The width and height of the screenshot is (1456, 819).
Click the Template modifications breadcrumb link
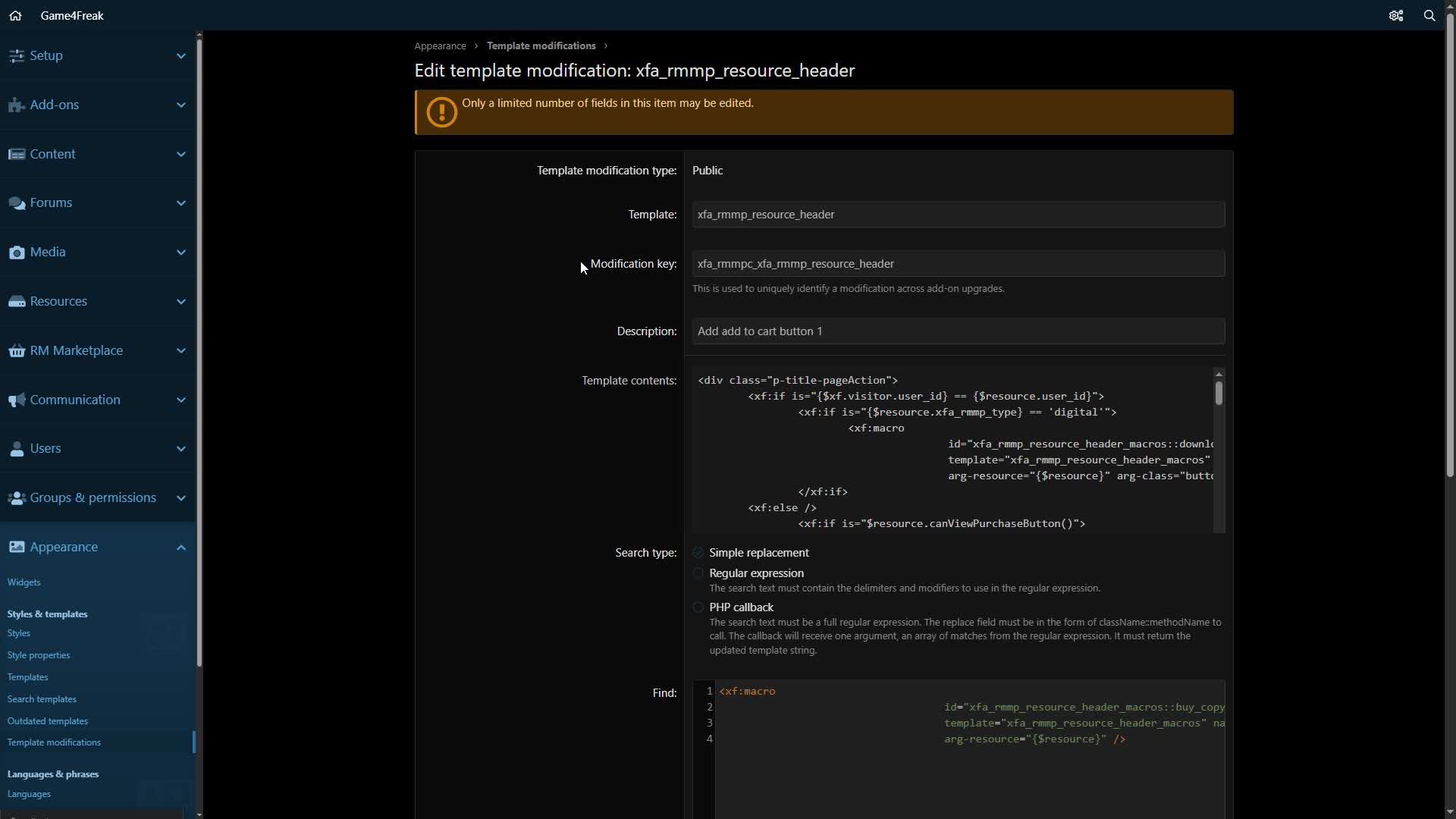[541, 45]
